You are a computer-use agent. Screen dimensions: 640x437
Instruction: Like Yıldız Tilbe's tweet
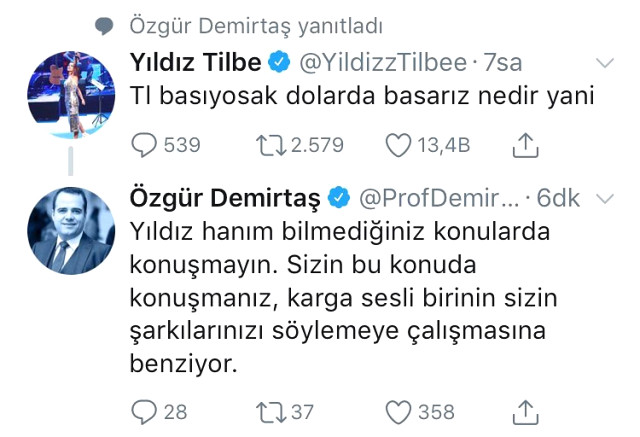pos(398,146)
